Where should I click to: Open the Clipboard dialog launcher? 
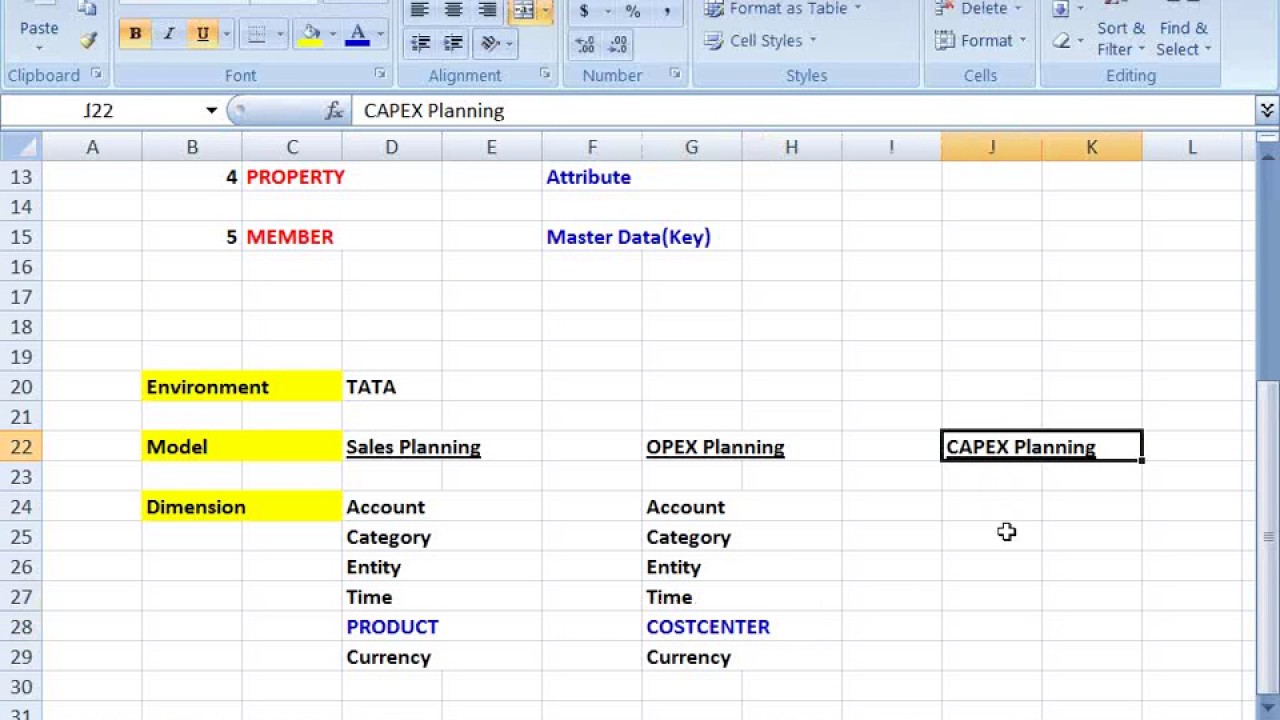pos(96,74)
